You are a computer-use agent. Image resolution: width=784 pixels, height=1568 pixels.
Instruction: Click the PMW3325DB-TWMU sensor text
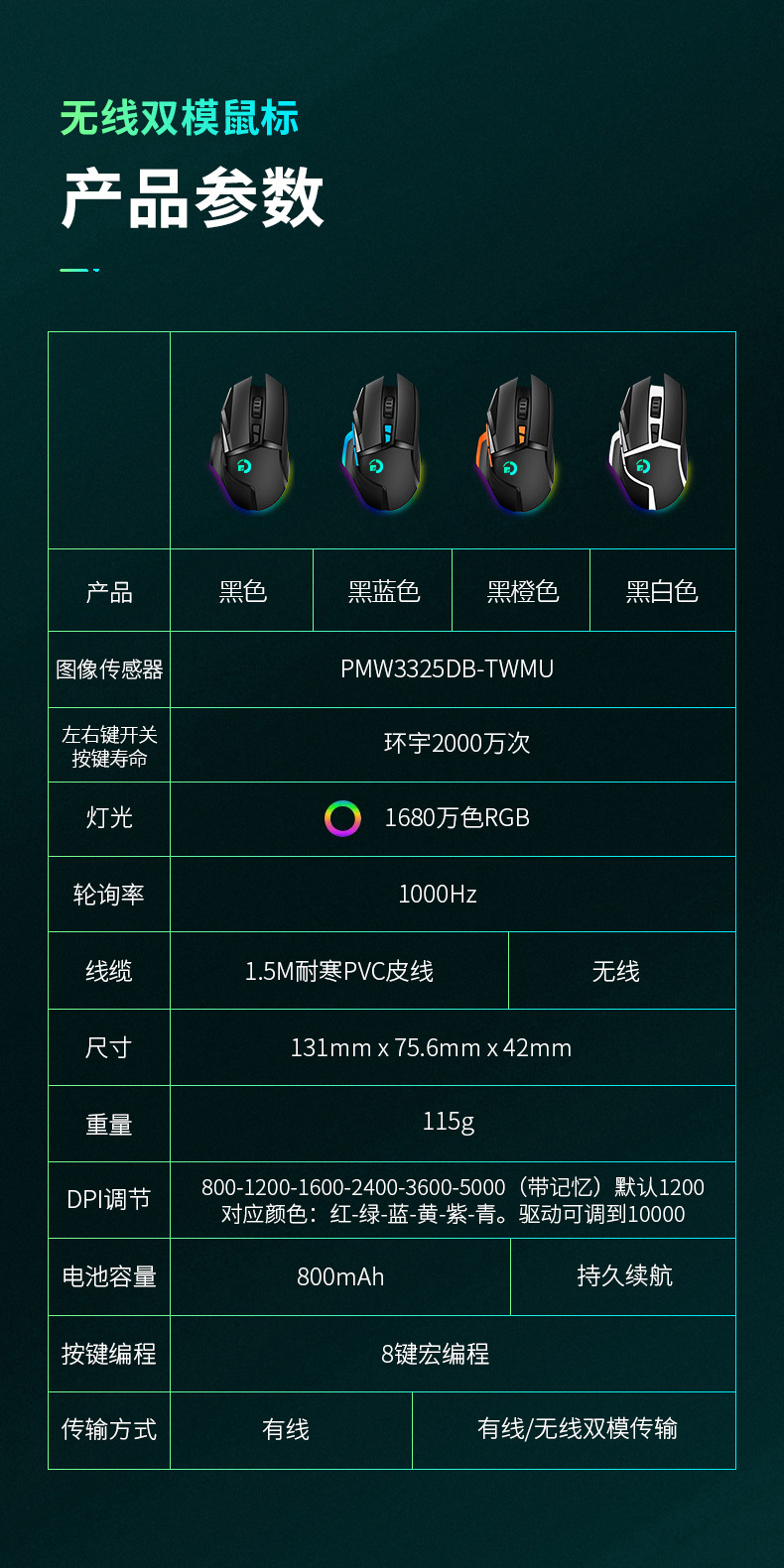pyautogui.click(x=447, y=669)
